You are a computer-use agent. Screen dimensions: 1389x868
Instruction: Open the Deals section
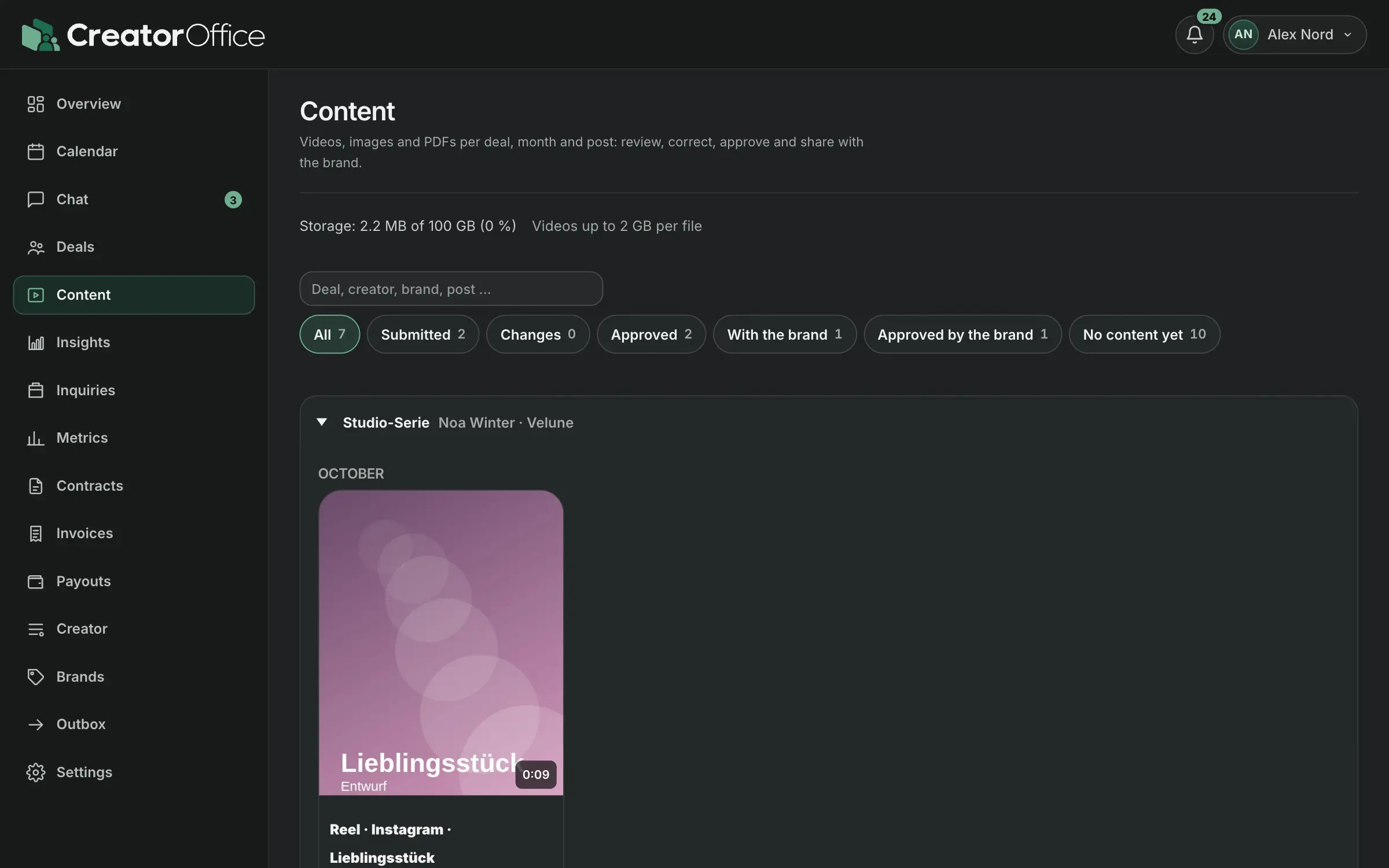coord(134,247)
